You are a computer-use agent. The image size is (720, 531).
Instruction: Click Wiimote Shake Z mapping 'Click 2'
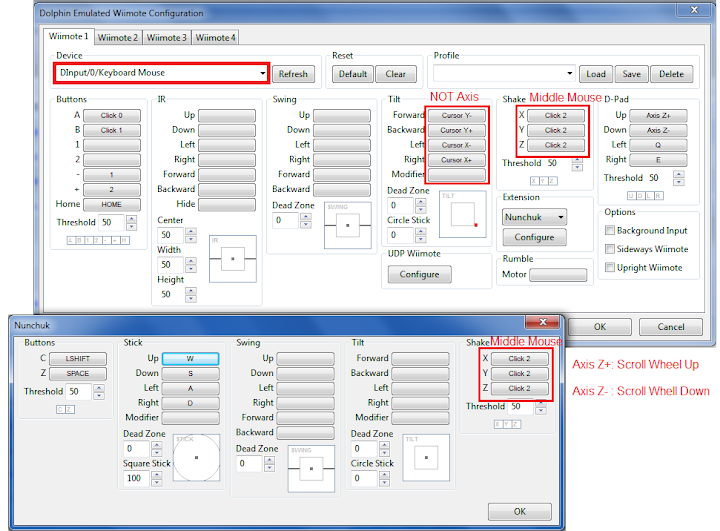(x=556, y=145)
